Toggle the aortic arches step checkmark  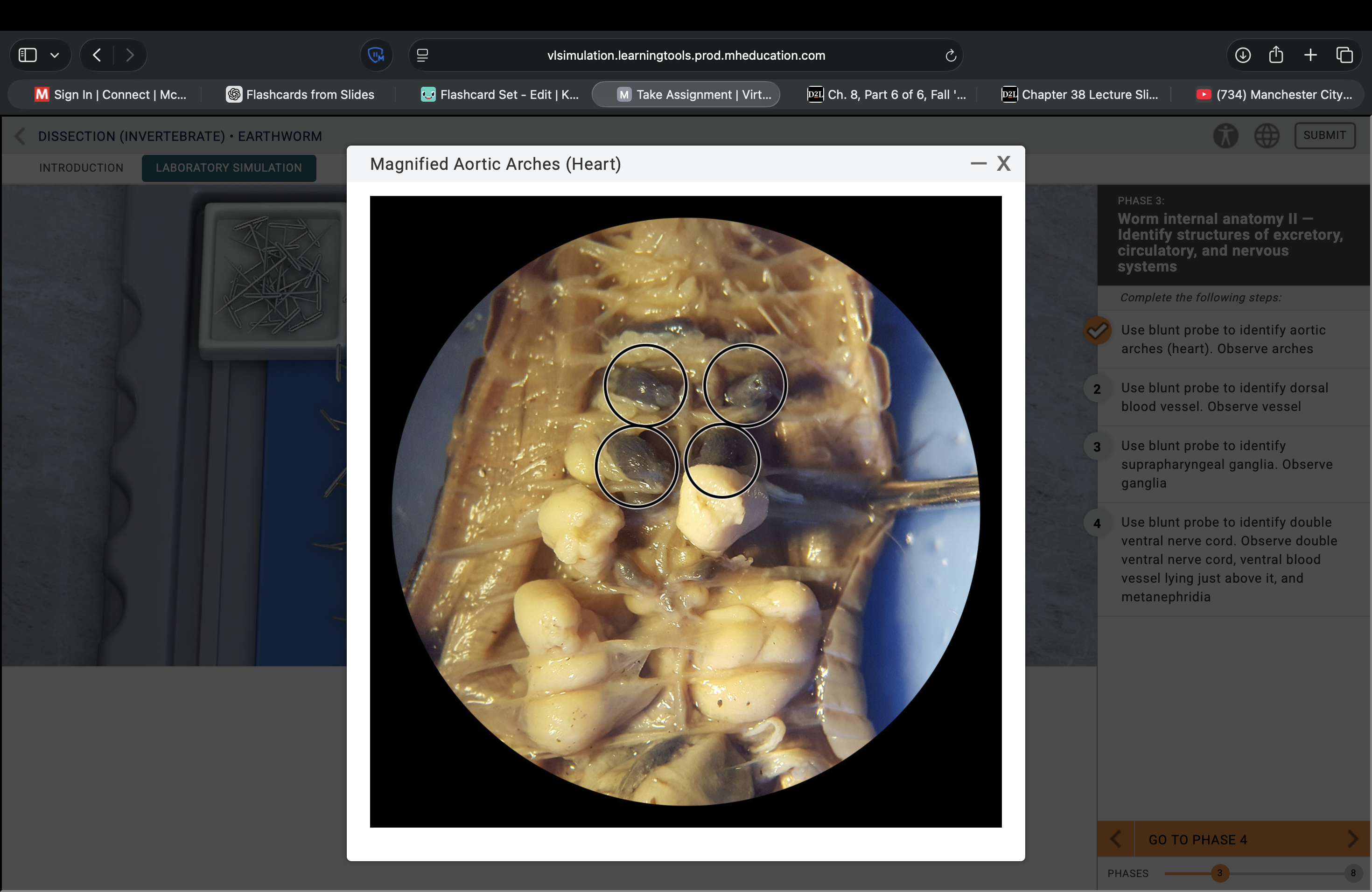coord(1097,331)
